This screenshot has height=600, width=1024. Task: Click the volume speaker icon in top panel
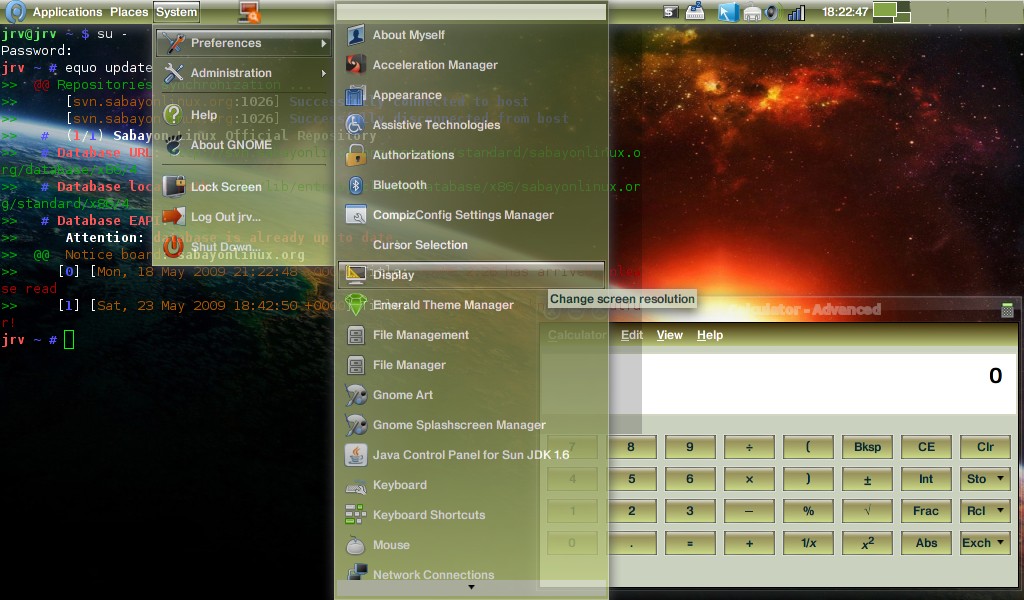click(x=773, y=12)
